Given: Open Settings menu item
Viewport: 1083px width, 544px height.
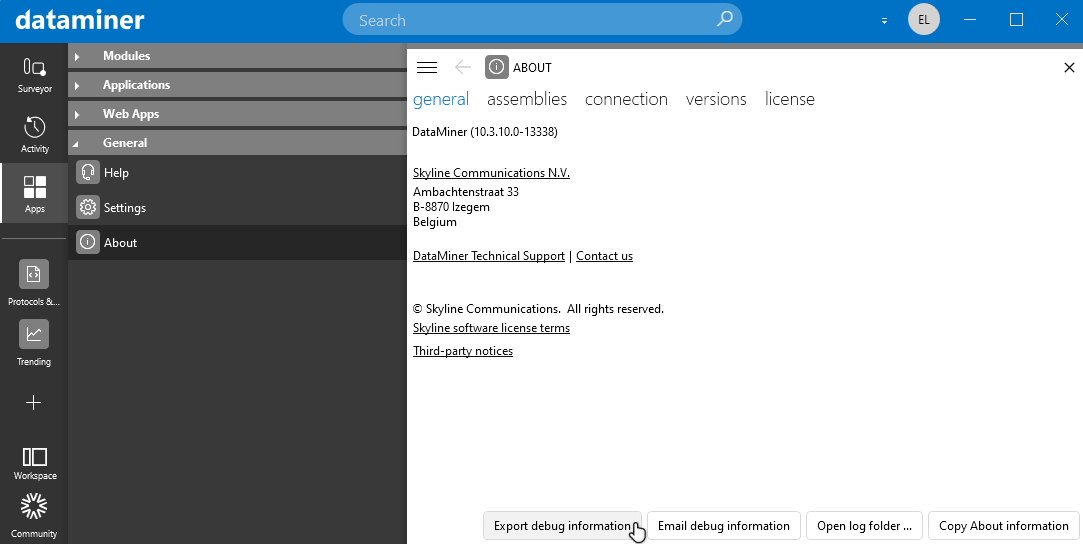Looking at the screenshot, I should click(x=237, y=208).
